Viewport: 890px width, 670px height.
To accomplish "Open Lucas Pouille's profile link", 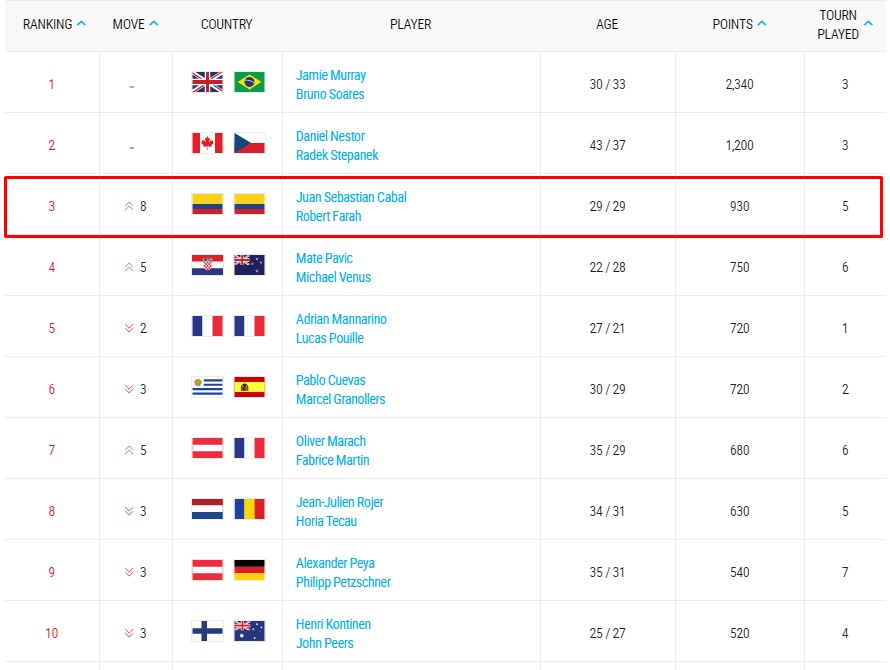I will (x=329, y=338).
